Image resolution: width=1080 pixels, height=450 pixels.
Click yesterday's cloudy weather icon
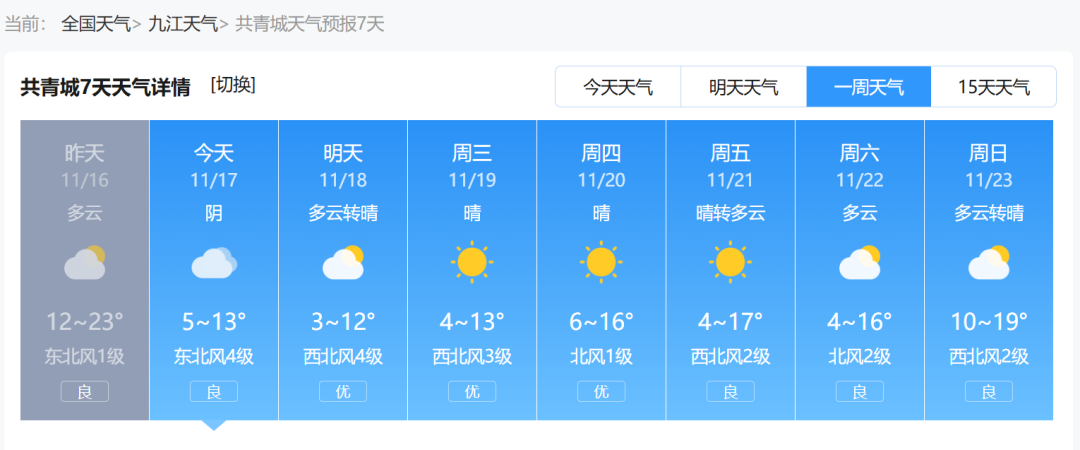coord(85,262)
